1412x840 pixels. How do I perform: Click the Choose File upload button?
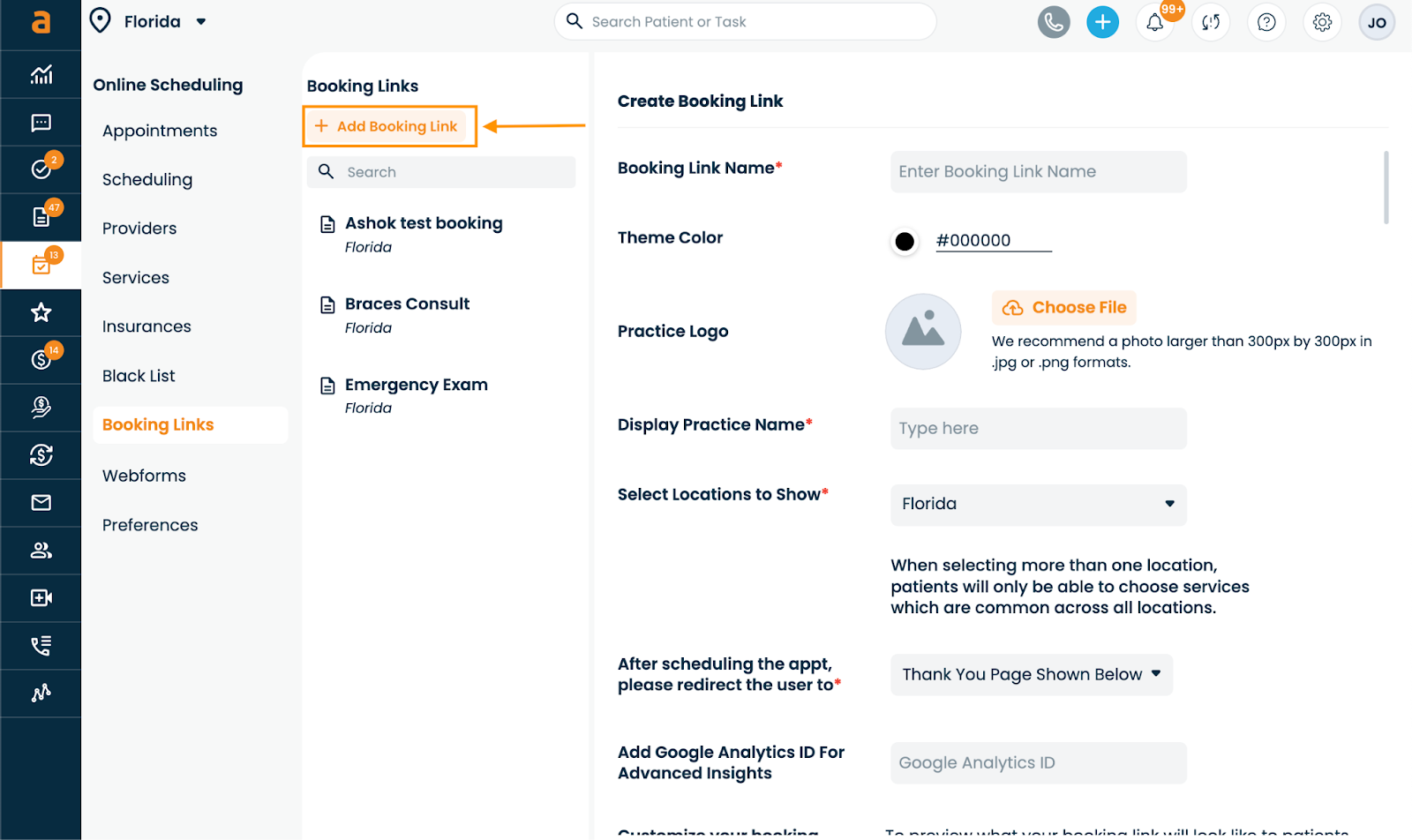tap(1064, 308)
